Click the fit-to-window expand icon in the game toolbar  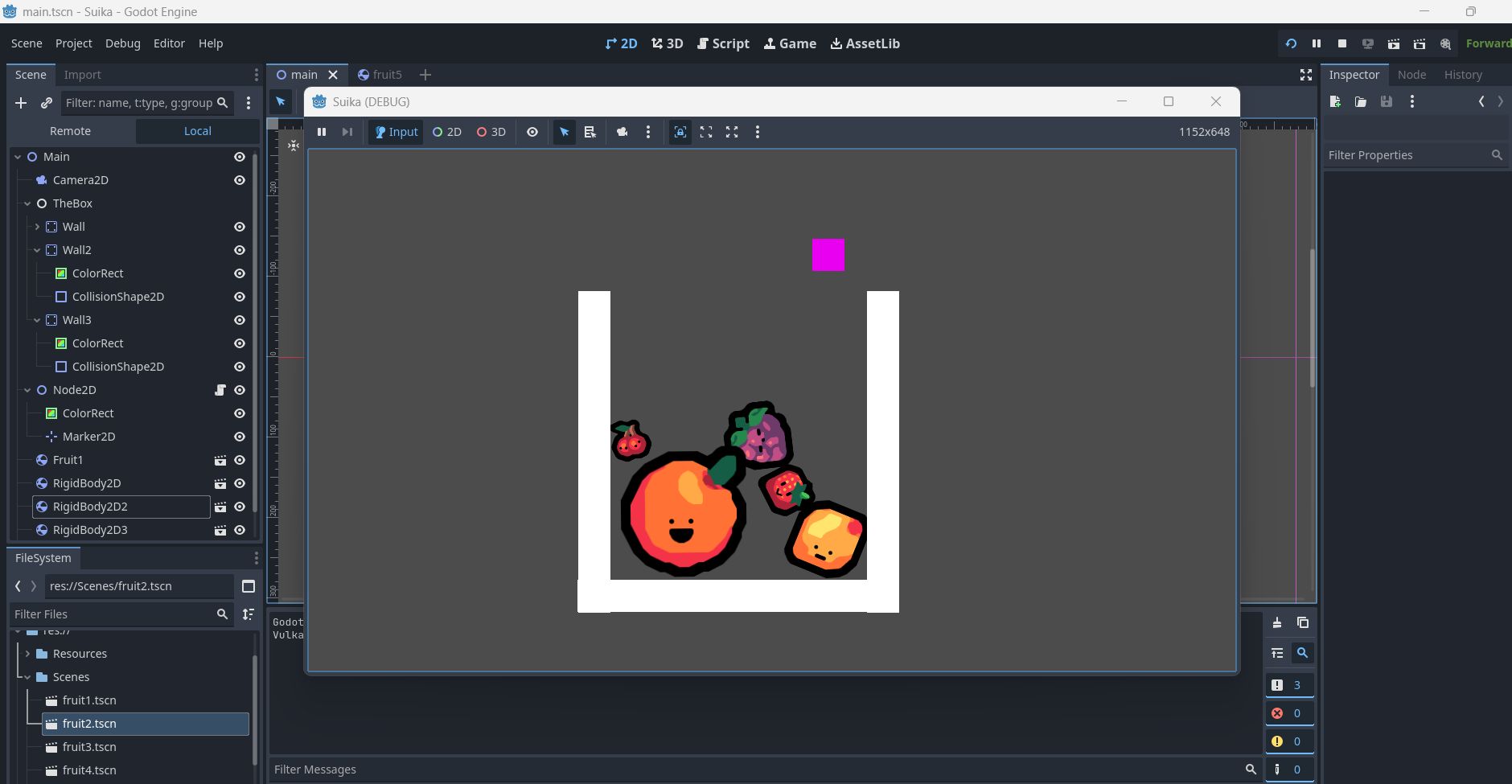click(706, 132)
